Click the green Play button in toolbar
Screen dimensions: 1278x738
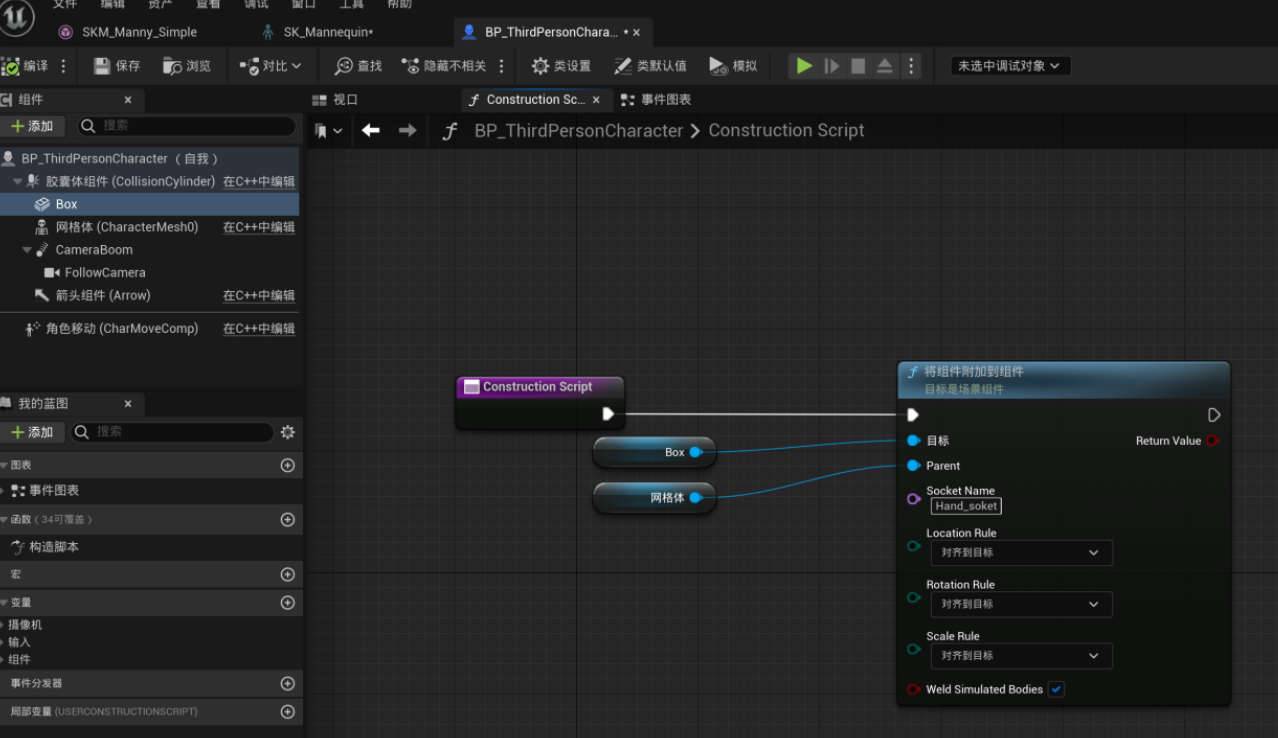[804, 66]
